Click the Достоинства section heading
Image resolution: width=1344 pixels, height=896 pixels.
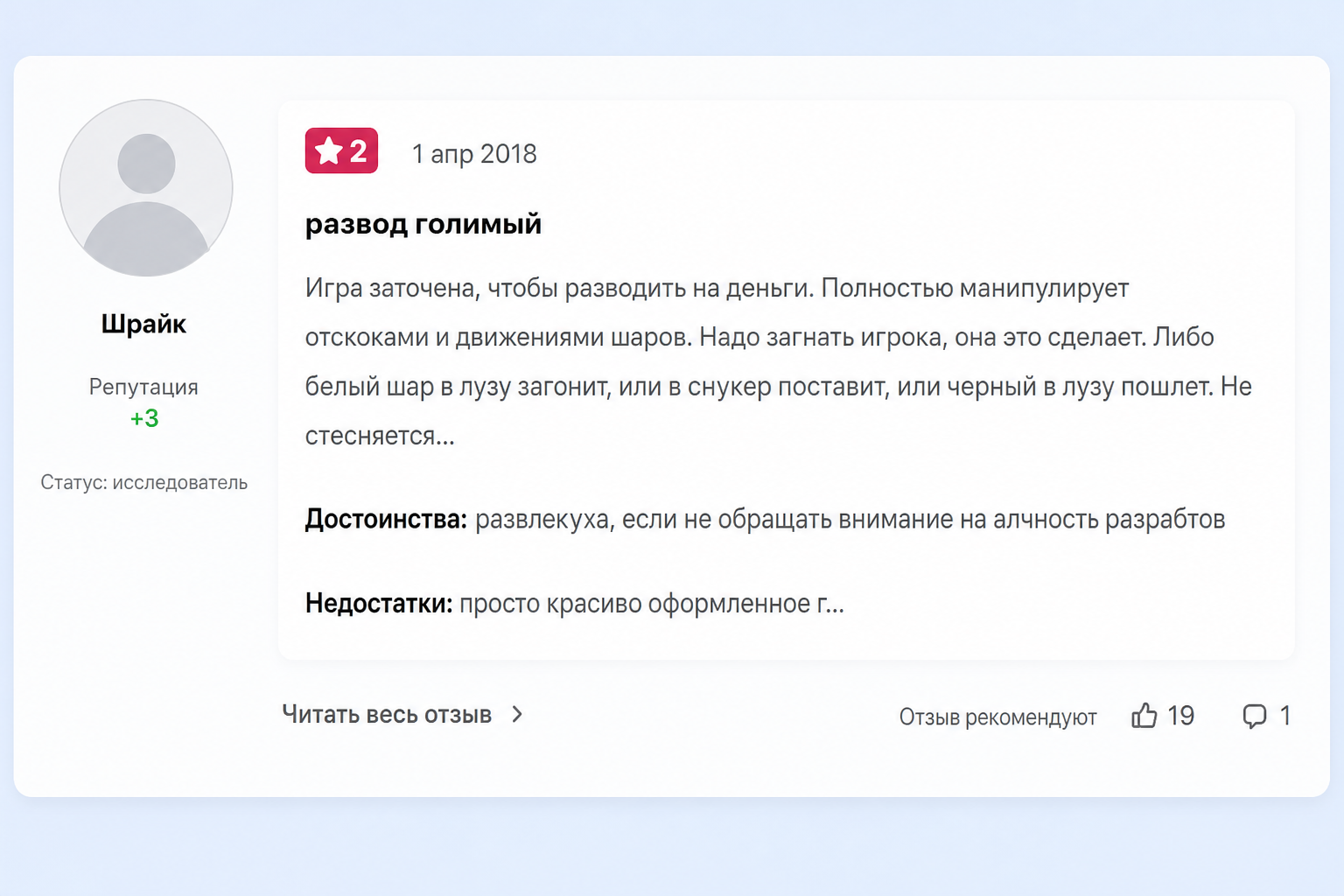[x=386, y=520]
